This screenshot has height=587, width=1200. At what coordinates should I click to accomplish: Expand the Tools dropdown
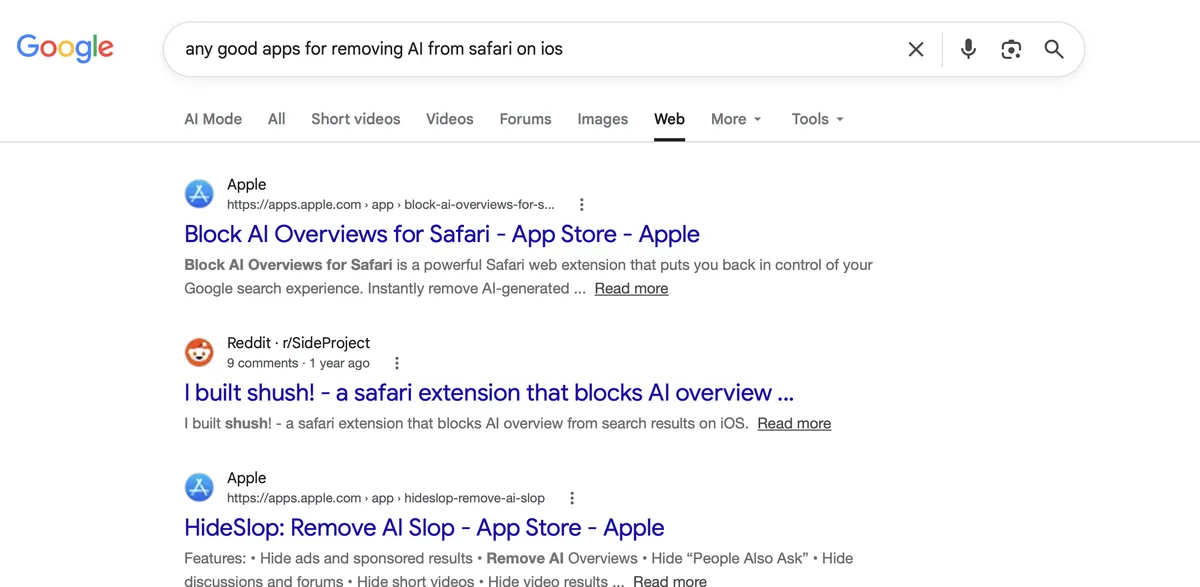tap(818, 119)
